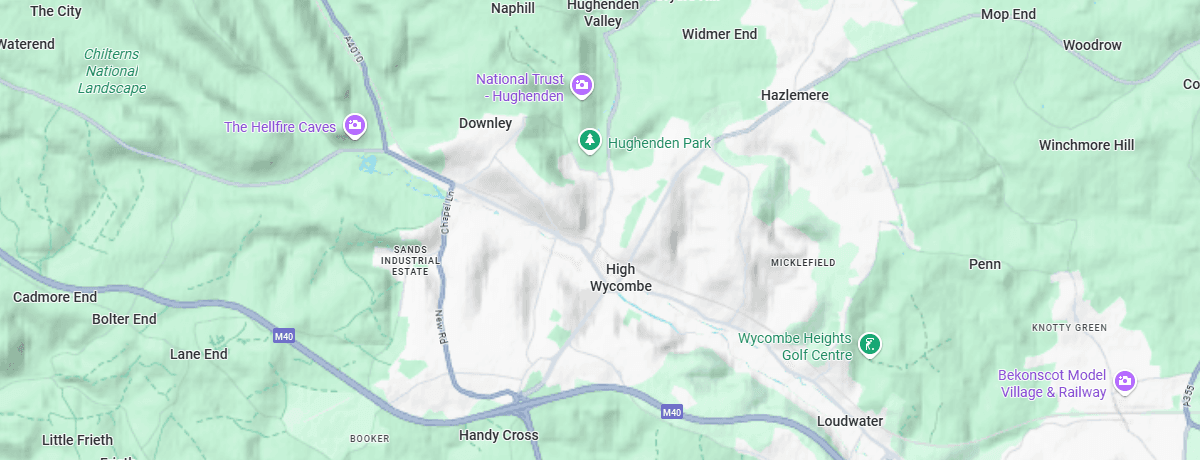This screenshot has width=1200, height=460.
Task: Click the Loudwater place name
Action: pyautogui.click(x=850, y=421)
